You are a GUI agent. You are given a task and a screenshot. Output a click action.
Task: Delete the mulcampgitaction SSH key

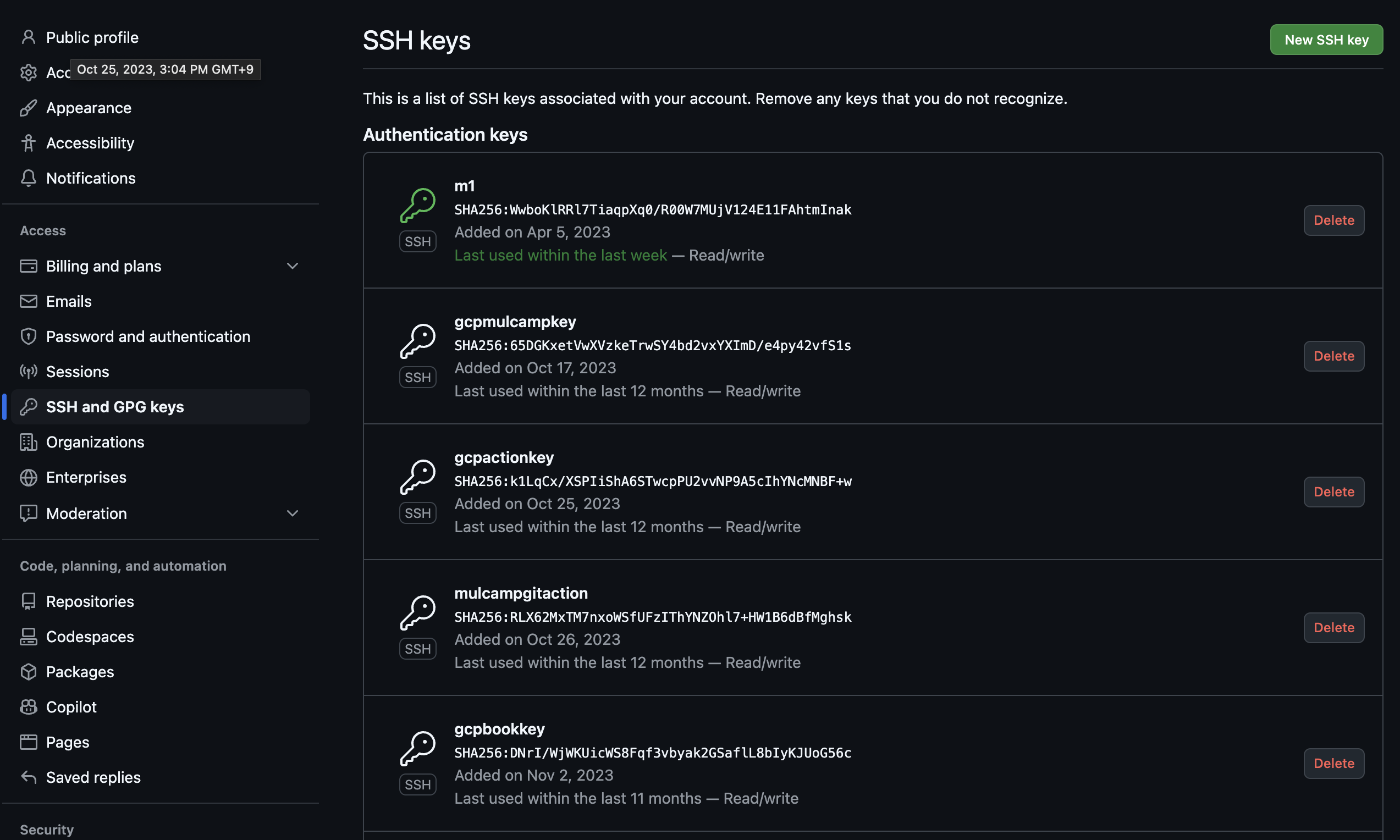click(x=1333, y=627)
